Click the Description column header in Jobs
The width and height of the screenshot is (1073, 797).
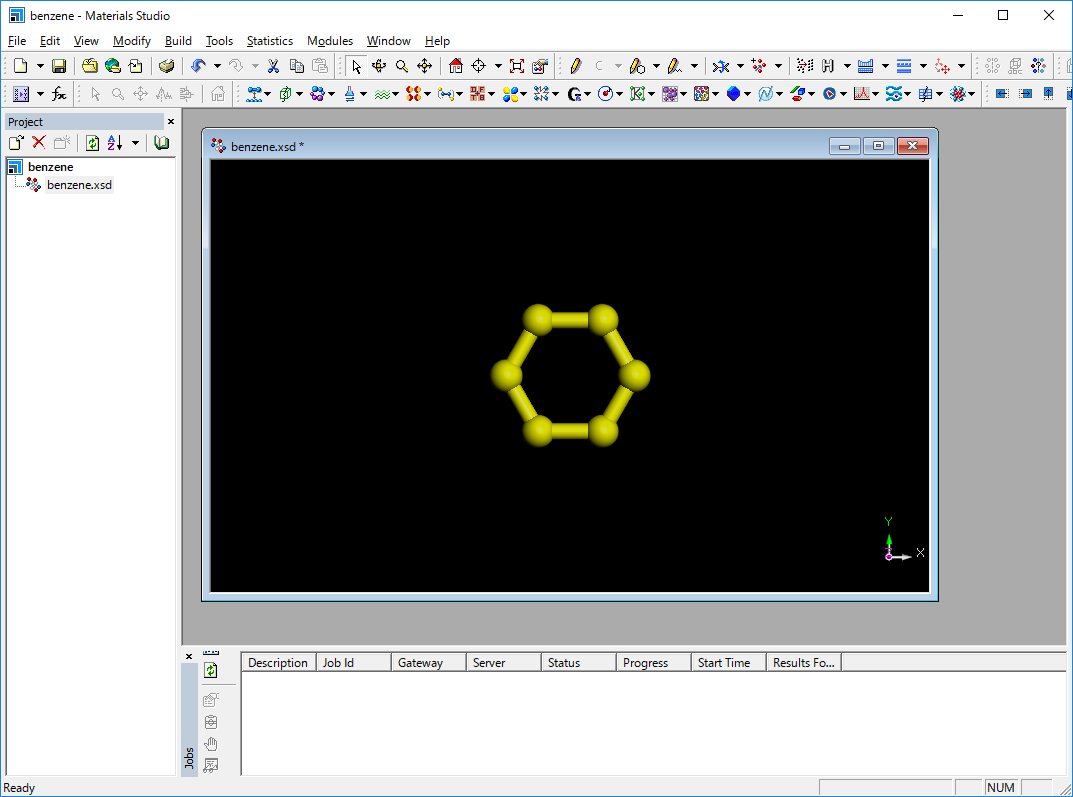278,662
